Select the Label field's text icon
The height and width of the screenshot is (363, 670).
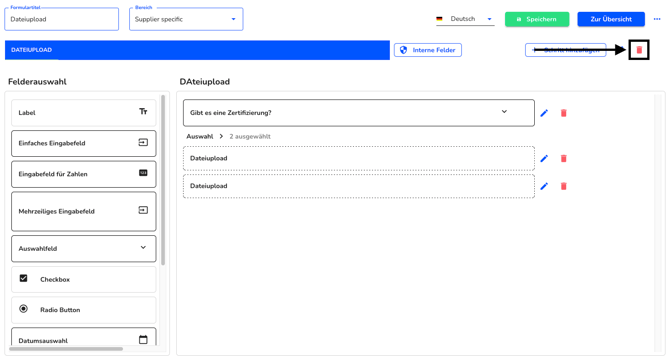pyautogui.click(x=143, y=111)
